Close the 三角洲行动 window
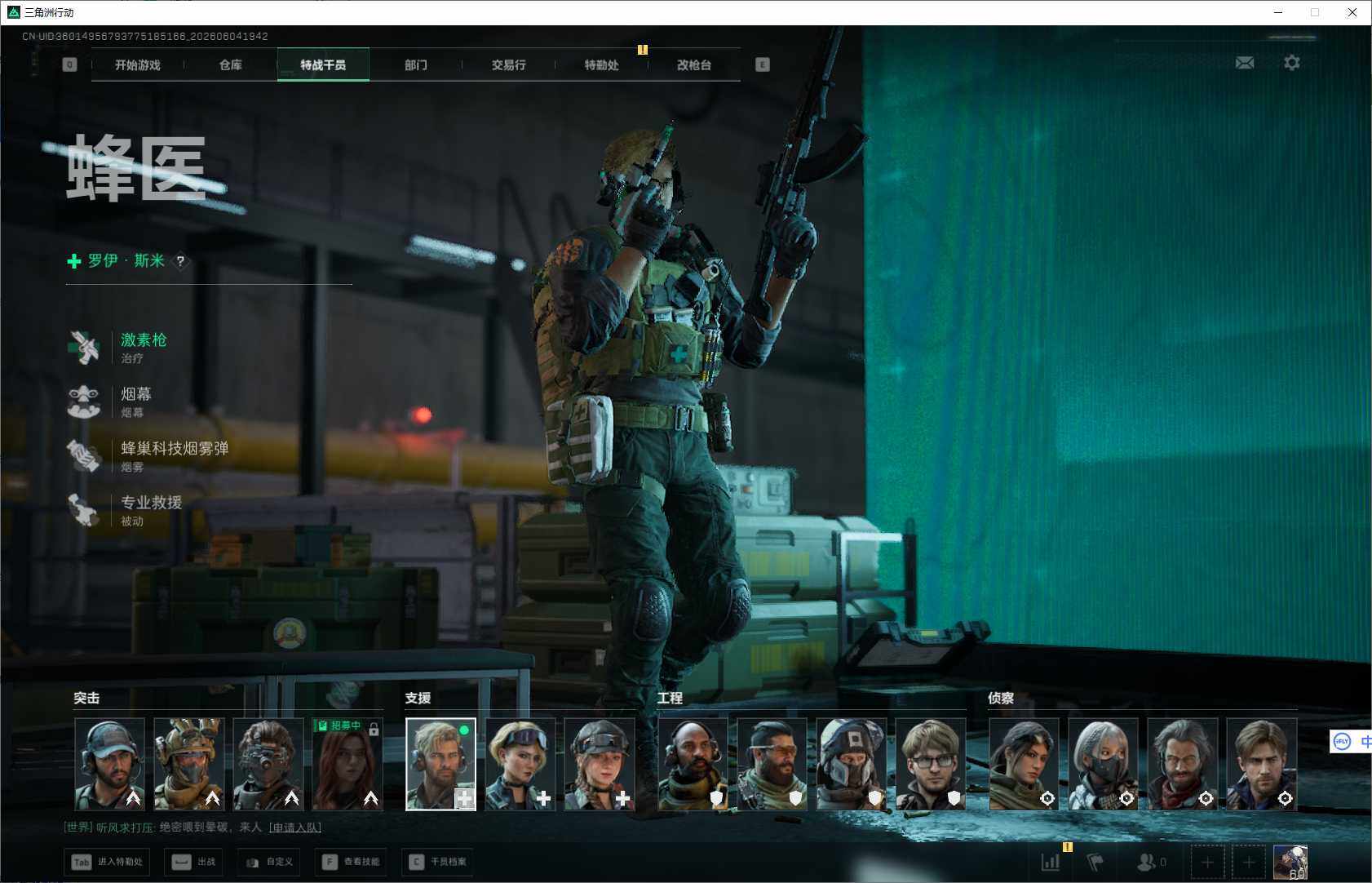 click(x=1352, y=12)
